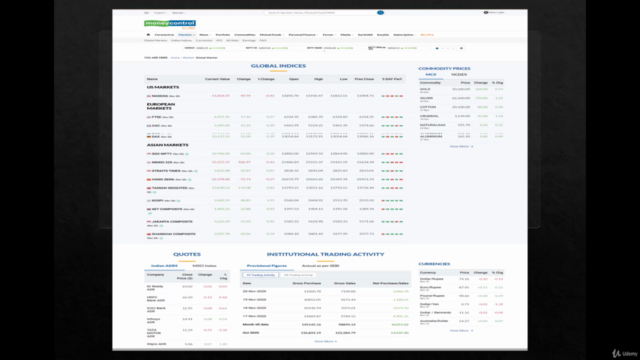Open the Forum dropdown menu
Image resolution: width=640 pixels, height=360 pixels.
tap(329, 35)
